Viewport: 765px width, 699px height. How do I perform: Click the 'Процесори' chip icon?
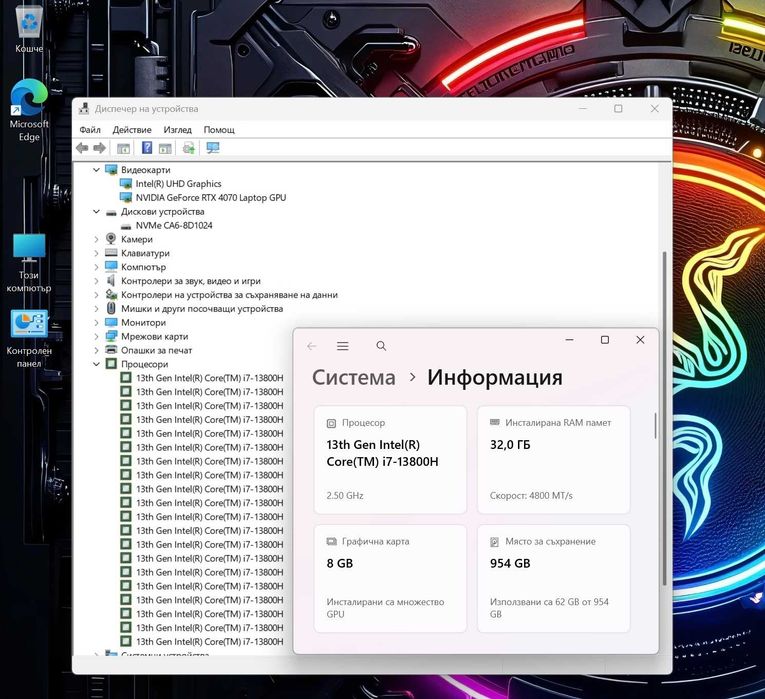coord(111,364)
